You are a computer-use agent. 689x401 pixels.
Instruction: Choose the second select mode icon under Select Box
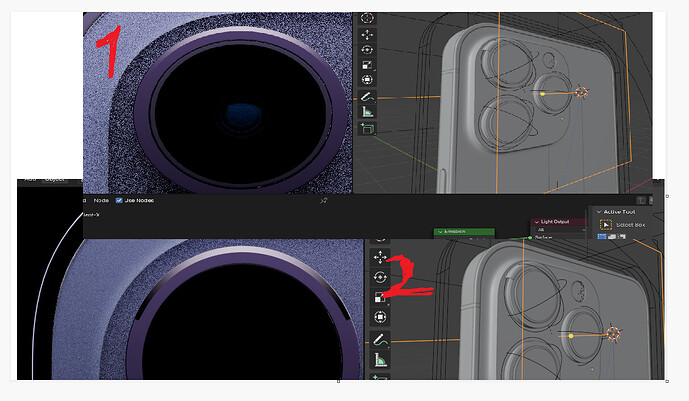612,237
